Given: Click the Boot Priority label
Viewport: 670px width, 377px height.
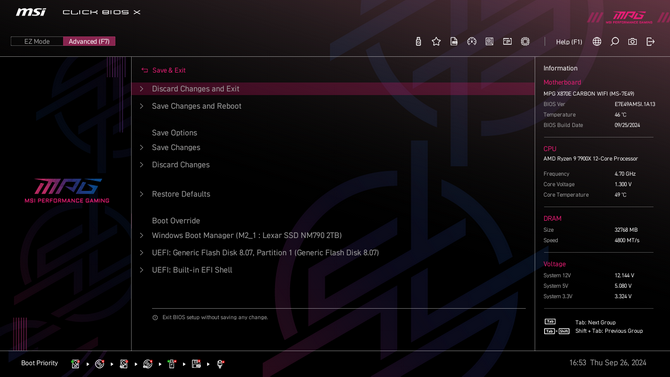Looking at the screenshot, I should (x=39, y=363).
